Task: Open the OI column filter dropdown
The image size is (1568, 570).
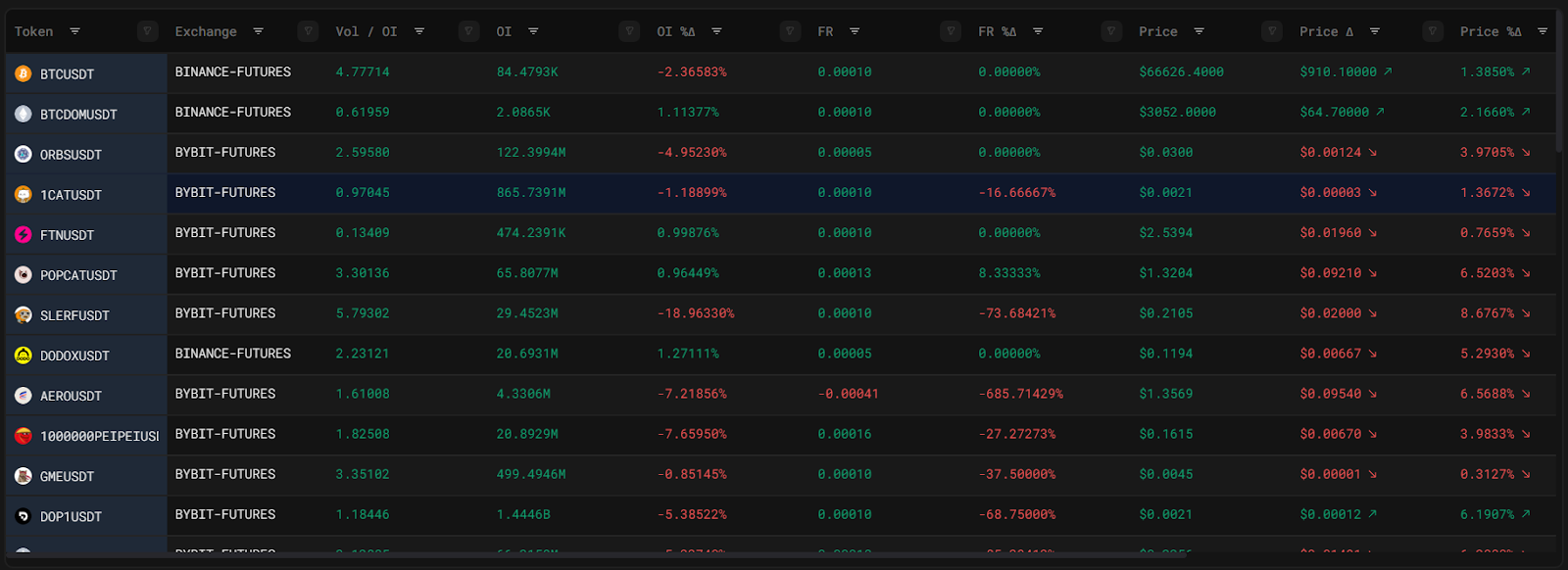Action: [629, 31]
